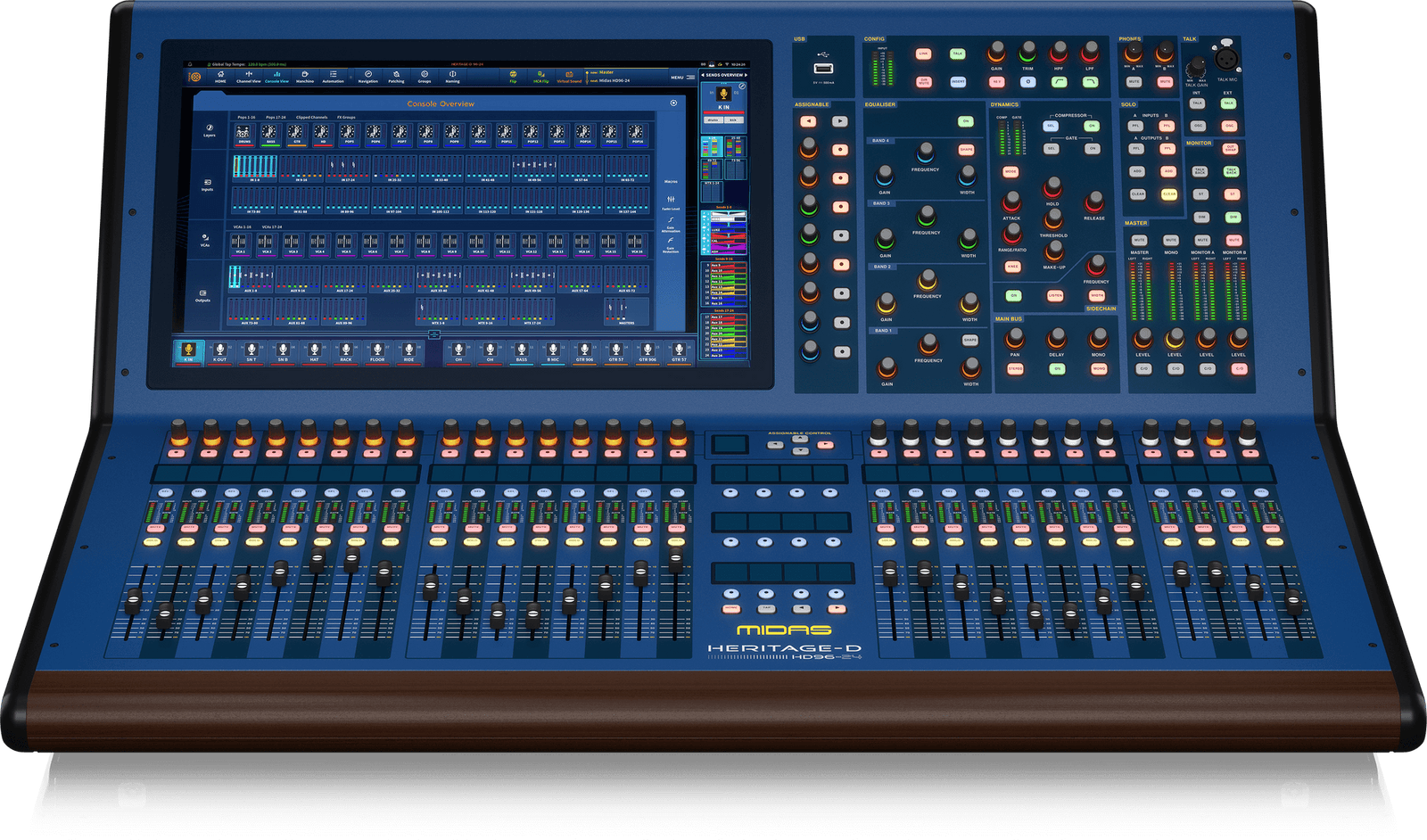Toggle the Master MUTE button
Image resolution: width=1427 pixels, height=840 pixels.
tap(1140, 240)
